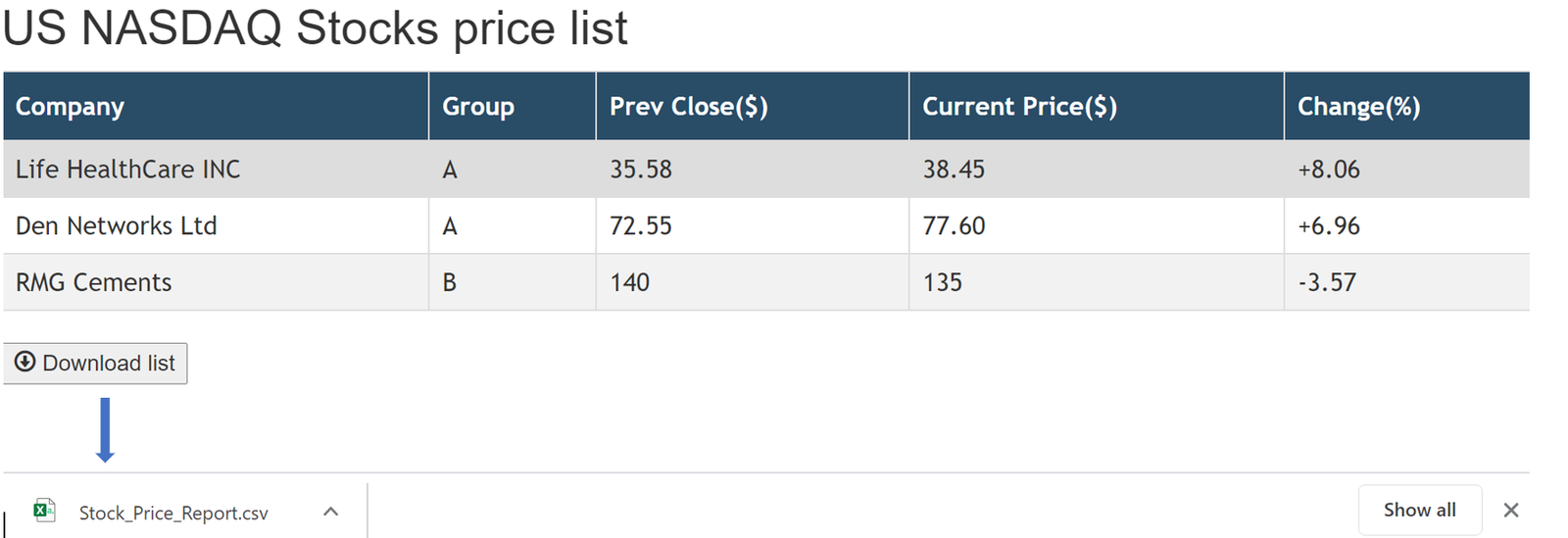Viewport: 1568px width, 538px height.
Task: Click the Show all downloads button
Action: [1419, 511]
